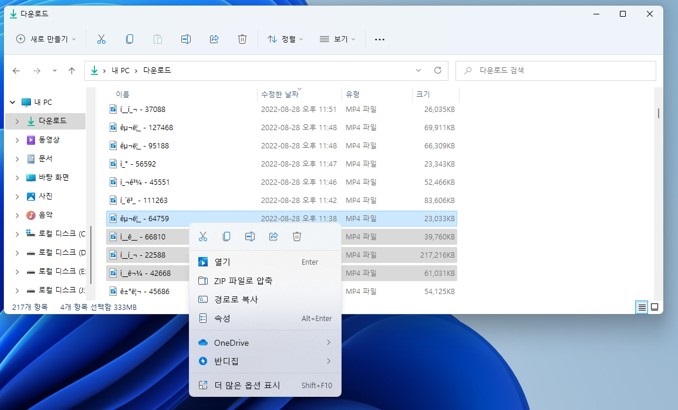Click 다운로드 in the address breadcrumb
678x410 pixels.
157,70
